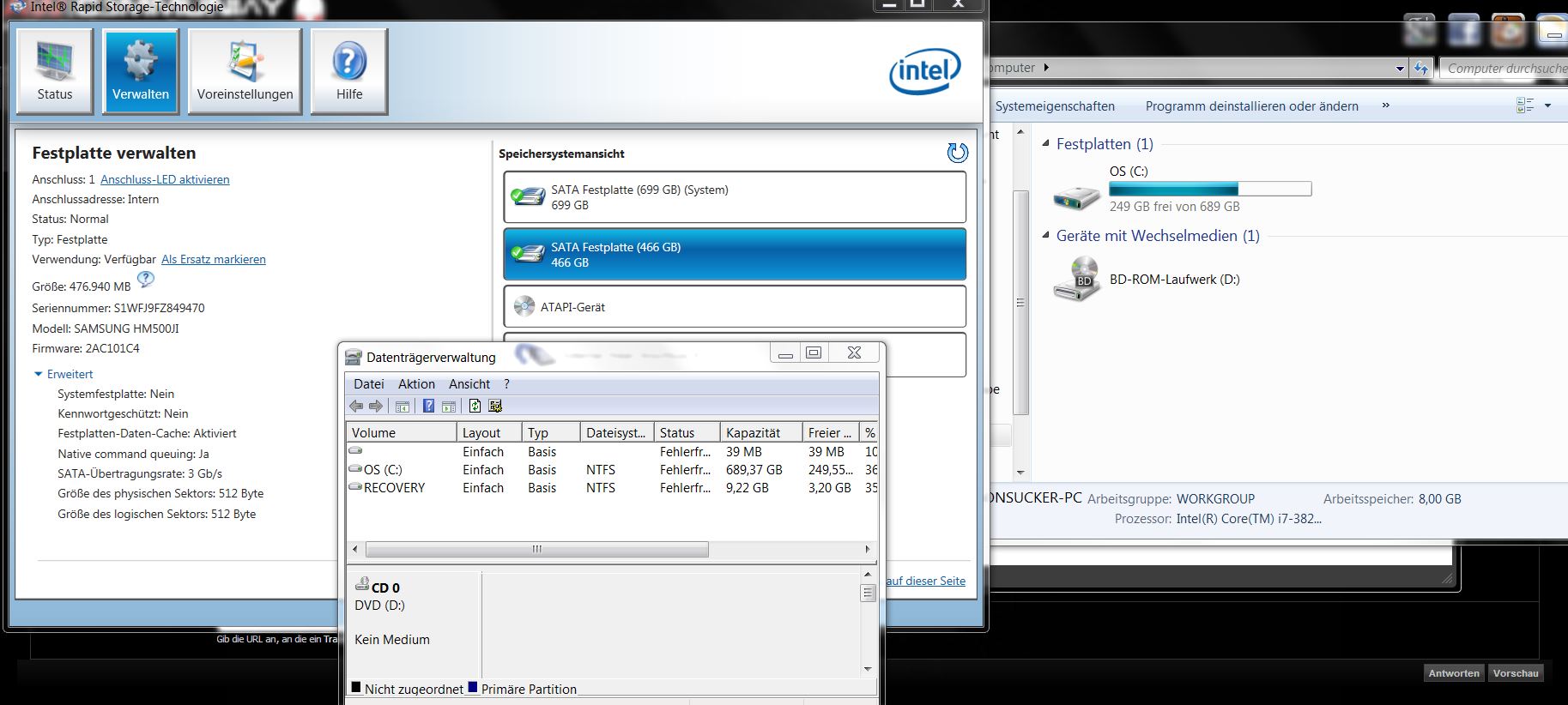Open the Status tab in Intel Rapid Storage
This screenshot has width=1568, height=705.
[x=55, y=71]
